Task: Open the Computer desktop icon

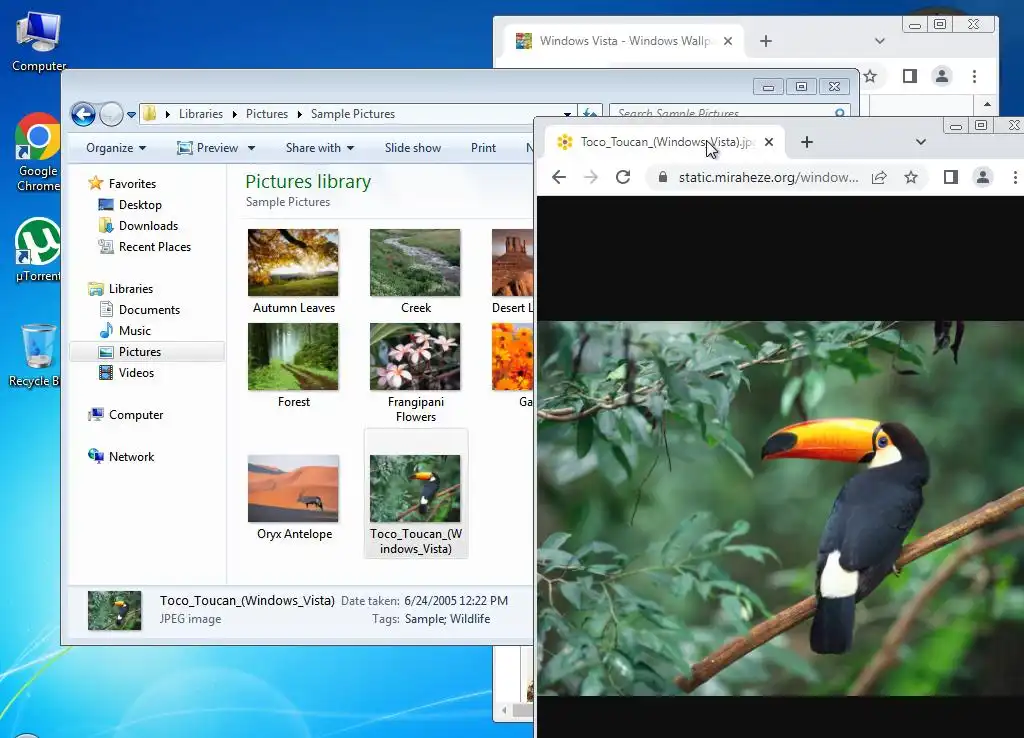Action: (x=39, y=42)
